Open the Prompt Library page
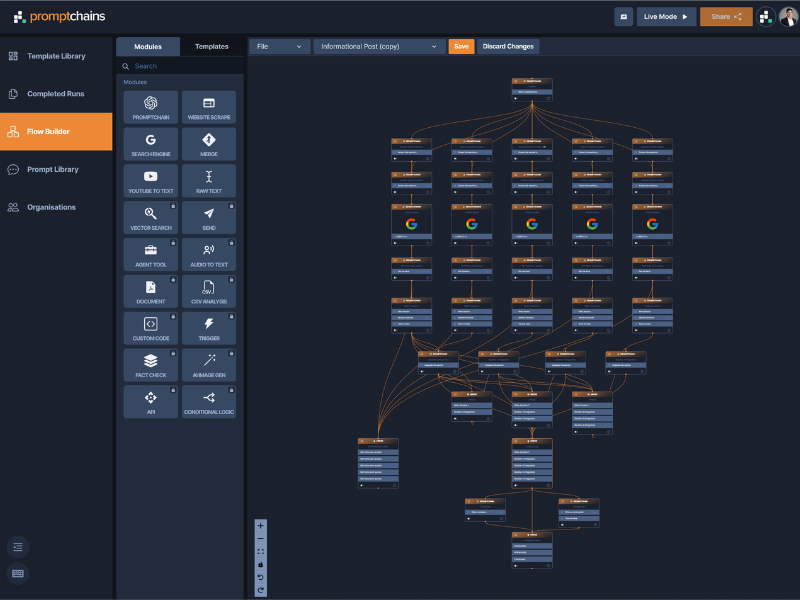 pos(56,169)
